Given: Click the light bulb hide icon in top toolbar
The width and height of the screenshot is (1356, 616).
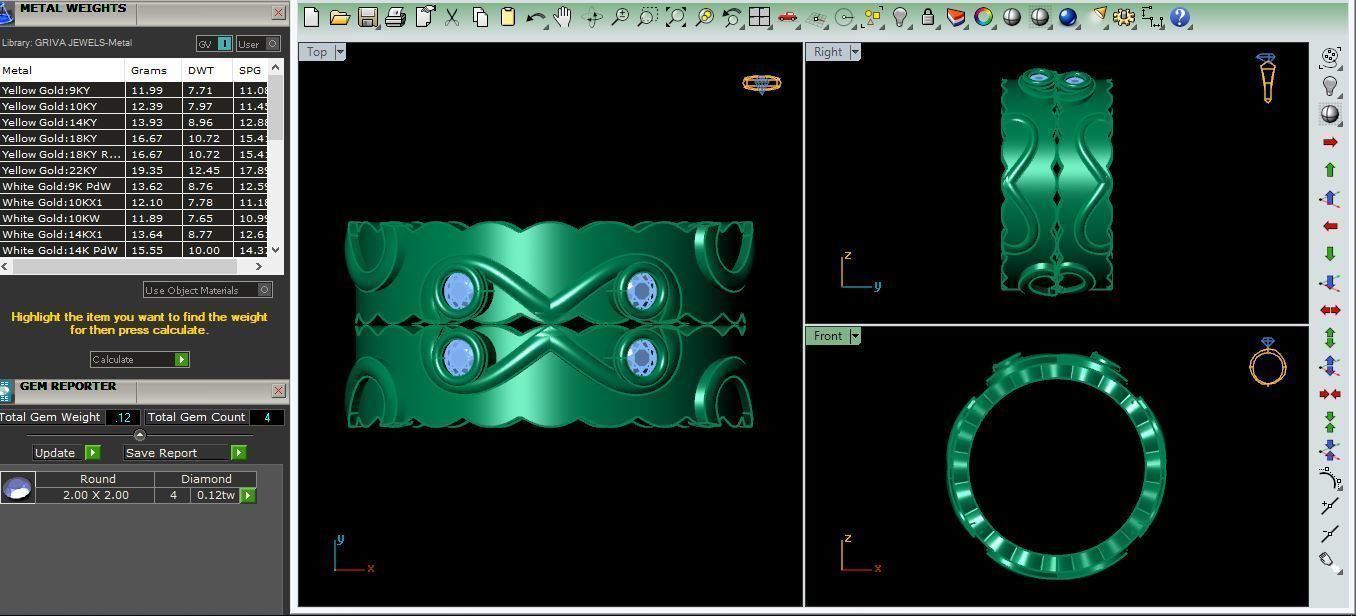Looking at the screenshot, I should point(900,17).
